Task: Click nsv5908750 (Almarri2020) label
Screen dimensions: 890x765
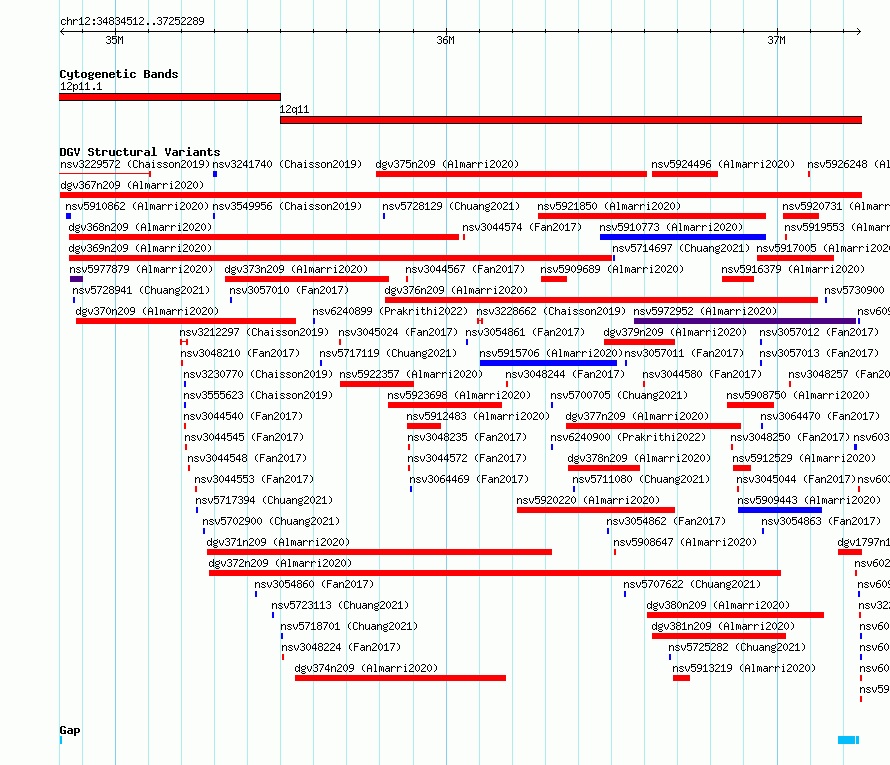Action: [798, 395]
